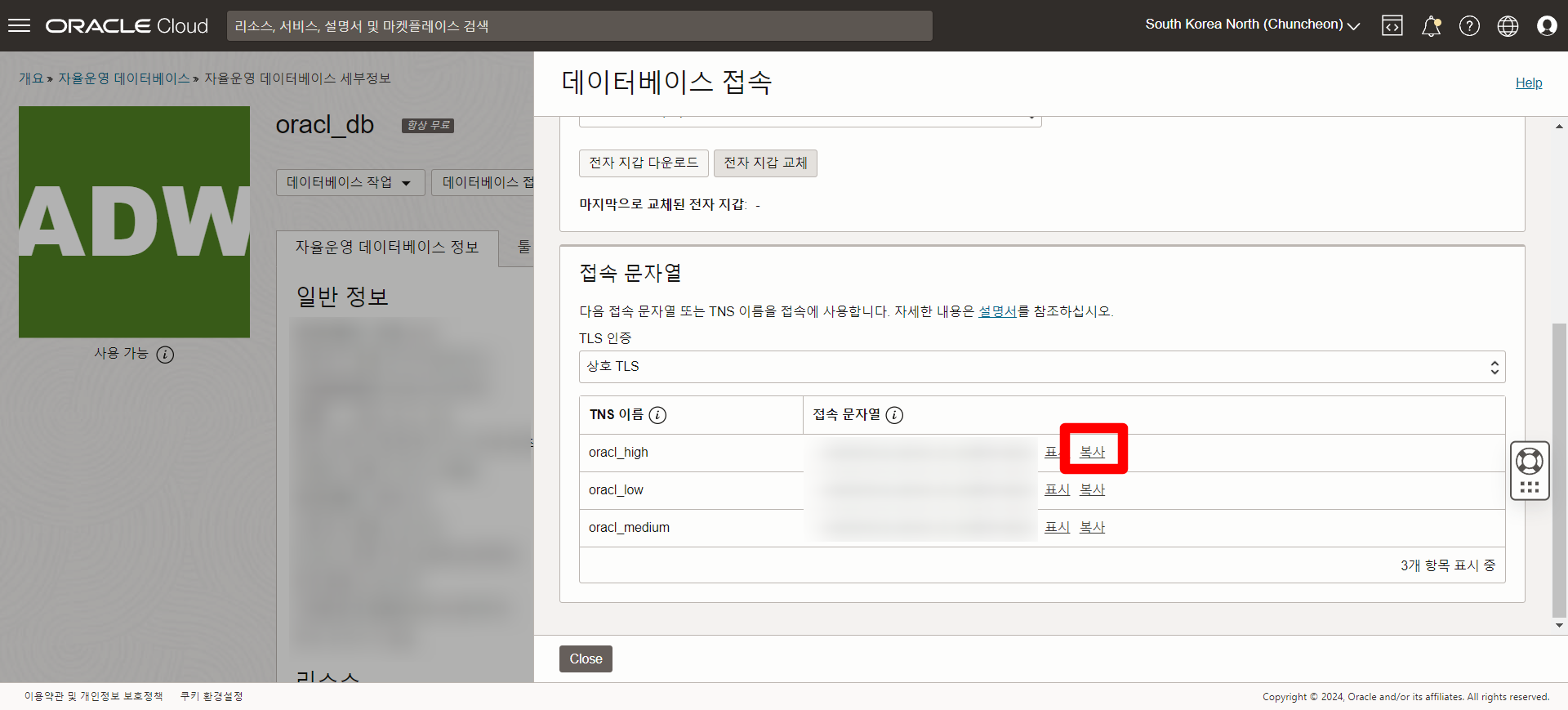Click the panel's vertical scrollbar
Screen dimensions: 1568x710
pyautogui.click(x=1559, y=470)
